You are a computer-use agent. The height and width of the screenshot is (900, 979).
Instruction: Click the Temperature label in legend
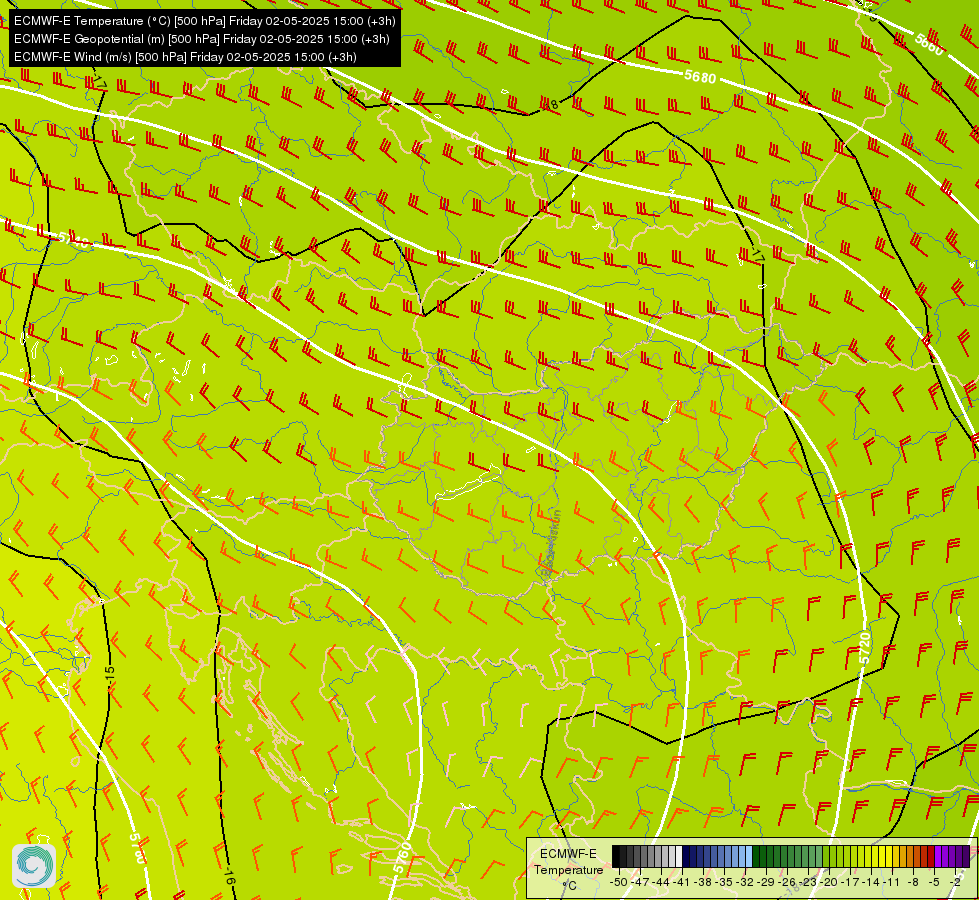pos(569,870)
